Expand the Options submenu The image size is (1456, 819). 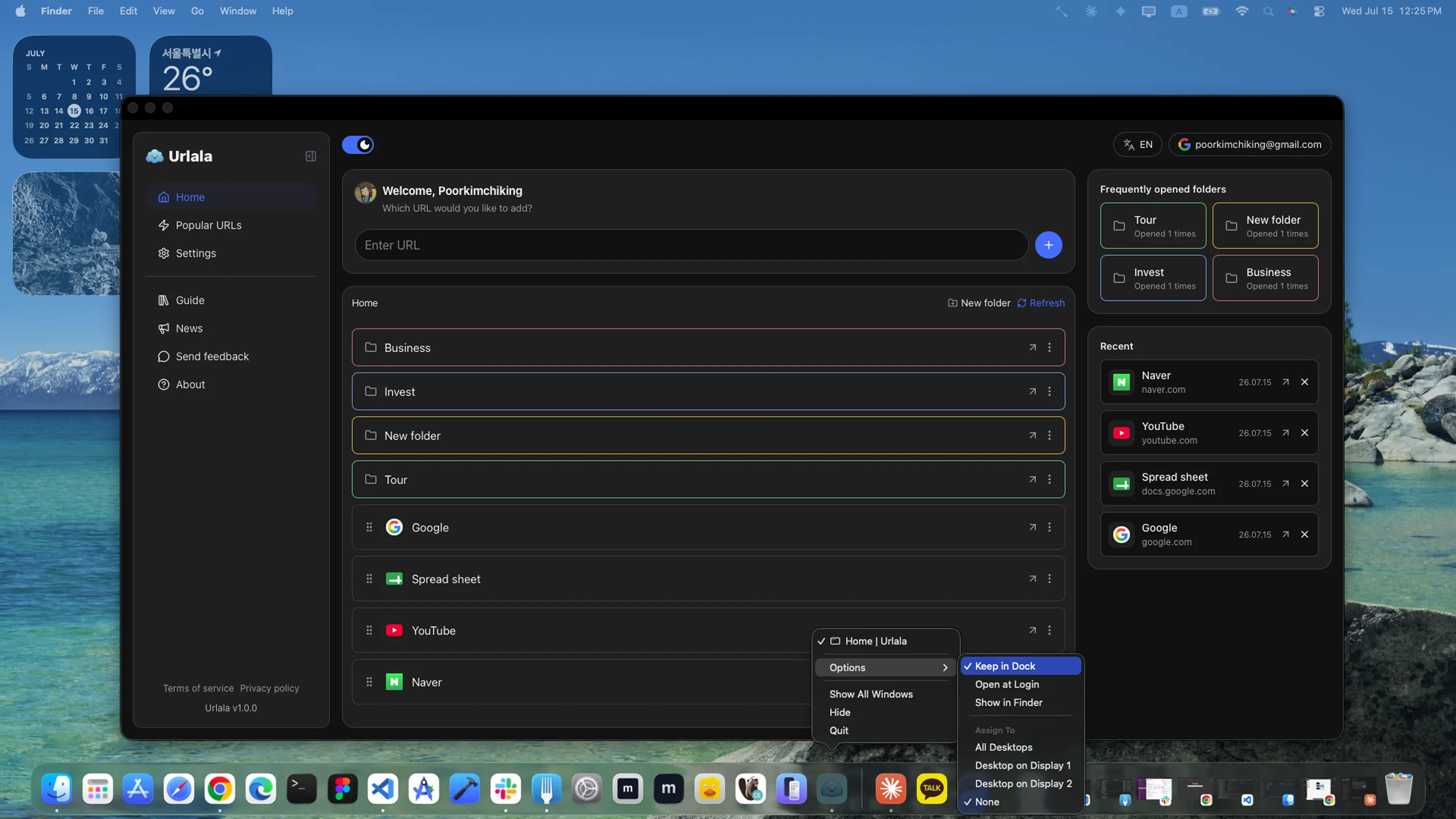886,667
